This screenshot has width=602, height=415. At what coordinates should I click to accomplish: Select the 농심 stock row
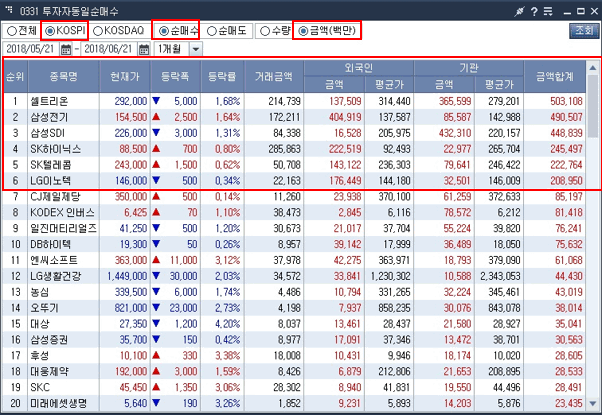click(x=295, y=292)
